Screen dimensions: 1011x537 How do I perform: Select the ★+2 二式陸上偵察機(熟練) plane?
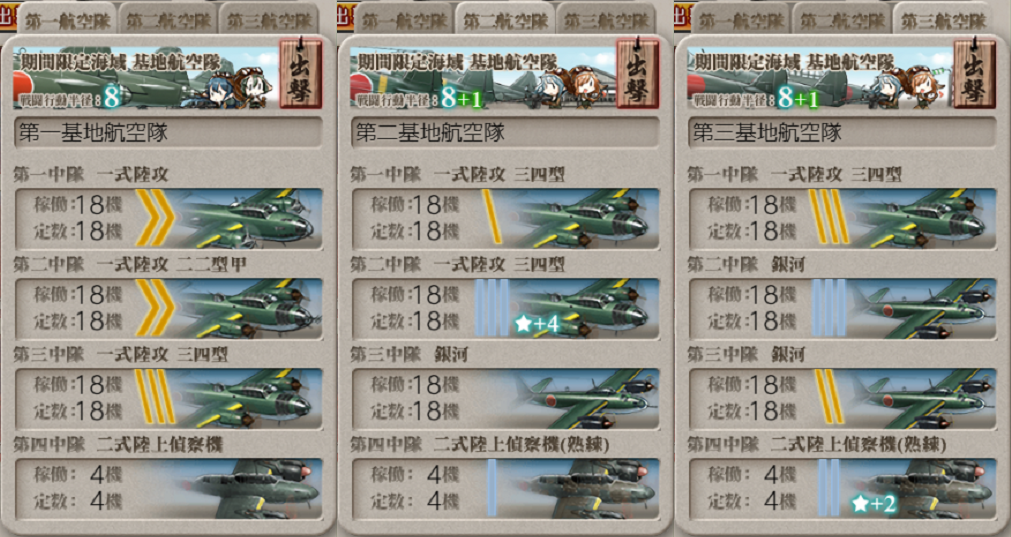click(x=843, y=489)
